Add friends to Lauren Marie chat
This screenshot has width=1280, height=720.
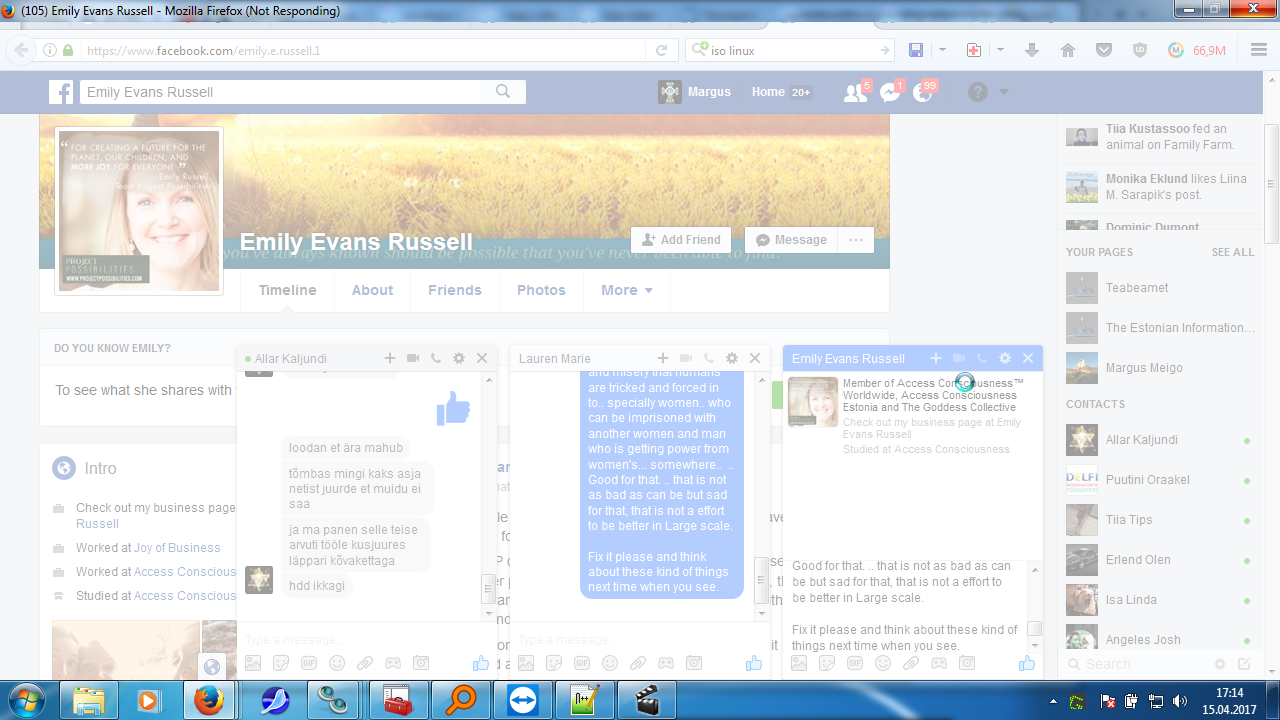663,358
